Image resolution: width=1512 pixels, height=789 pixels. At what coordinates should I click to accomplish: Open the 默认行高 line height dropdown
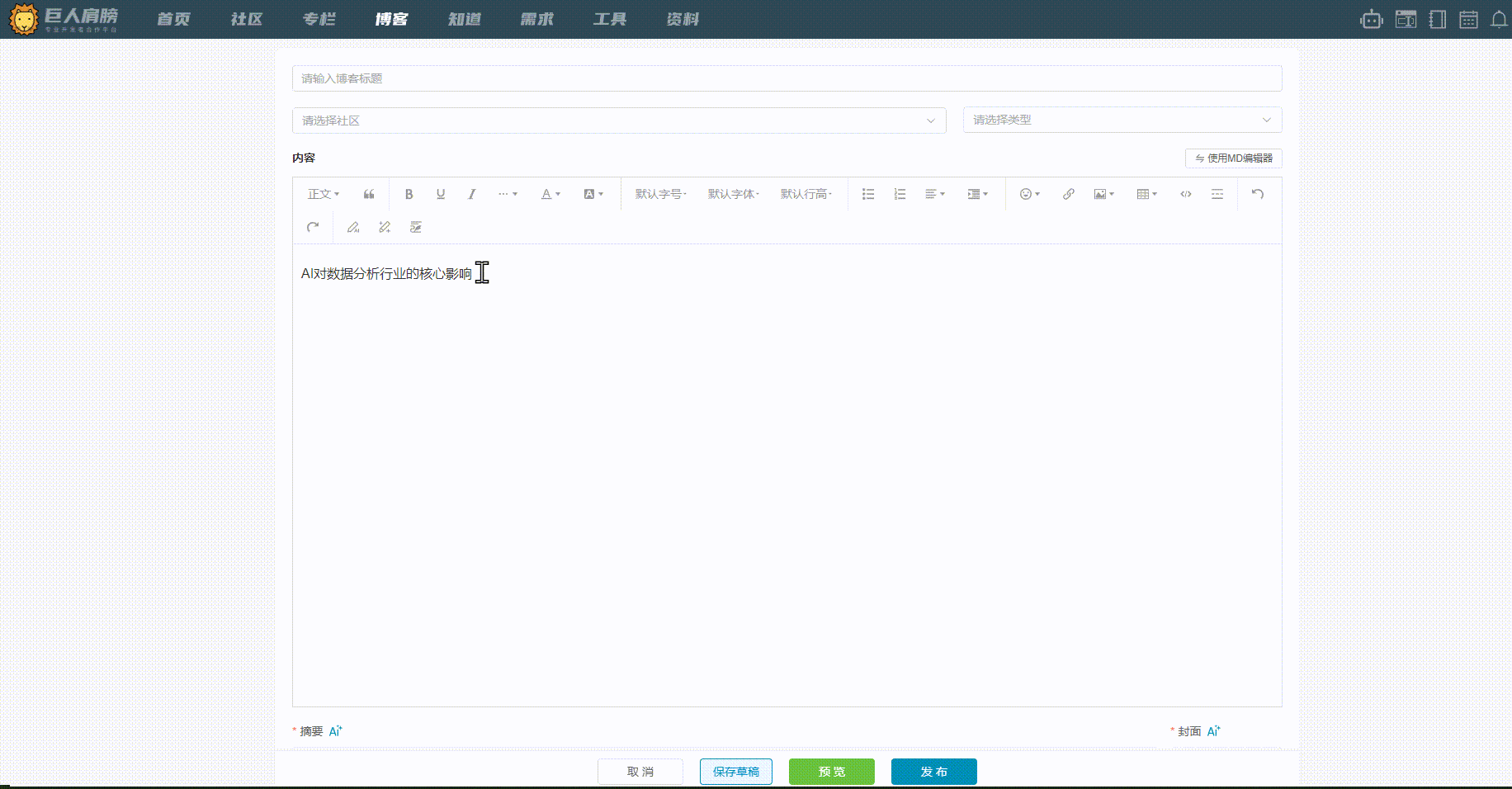[x=806, y=194]
